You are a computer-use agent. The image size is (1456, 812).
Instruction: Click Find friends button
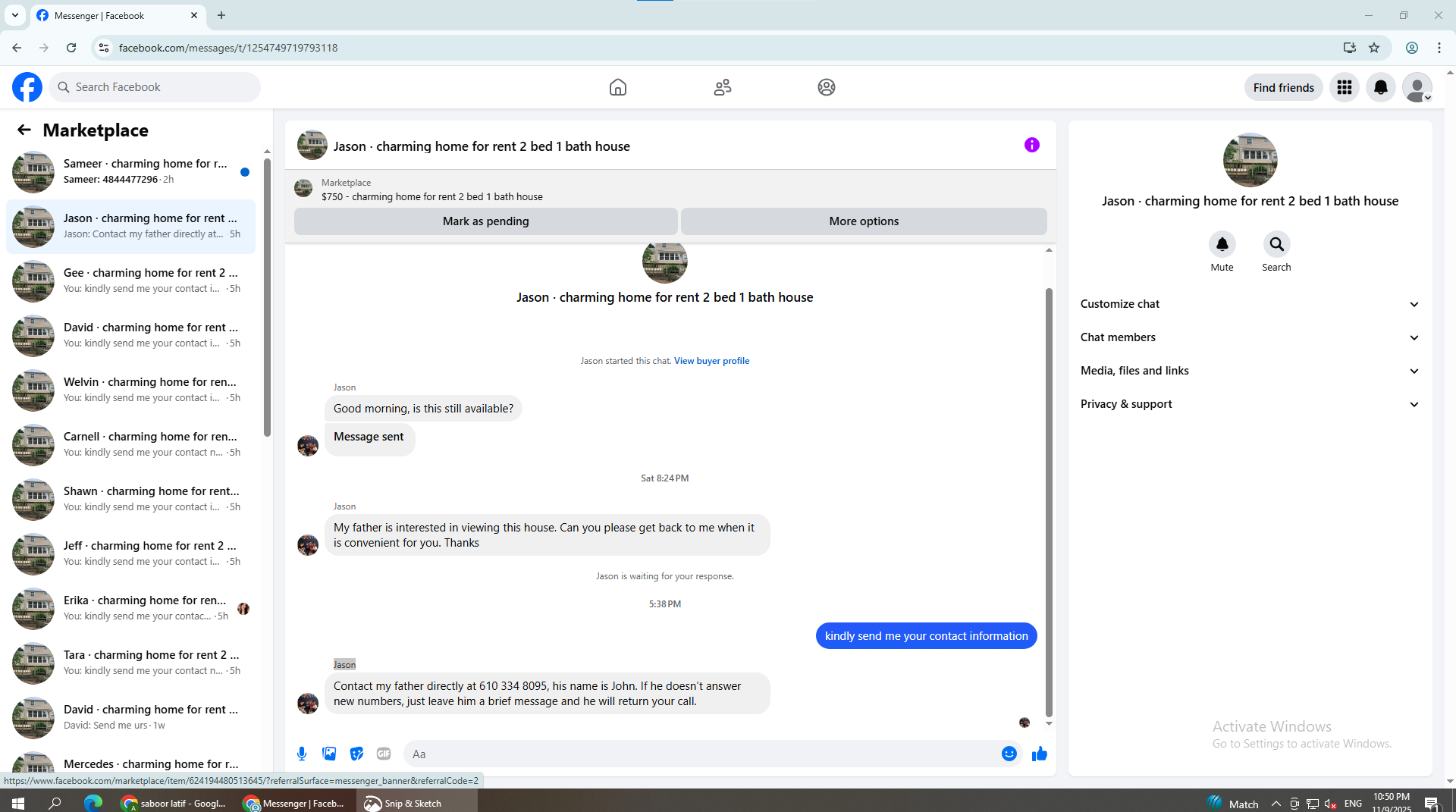pos(1283,87)
